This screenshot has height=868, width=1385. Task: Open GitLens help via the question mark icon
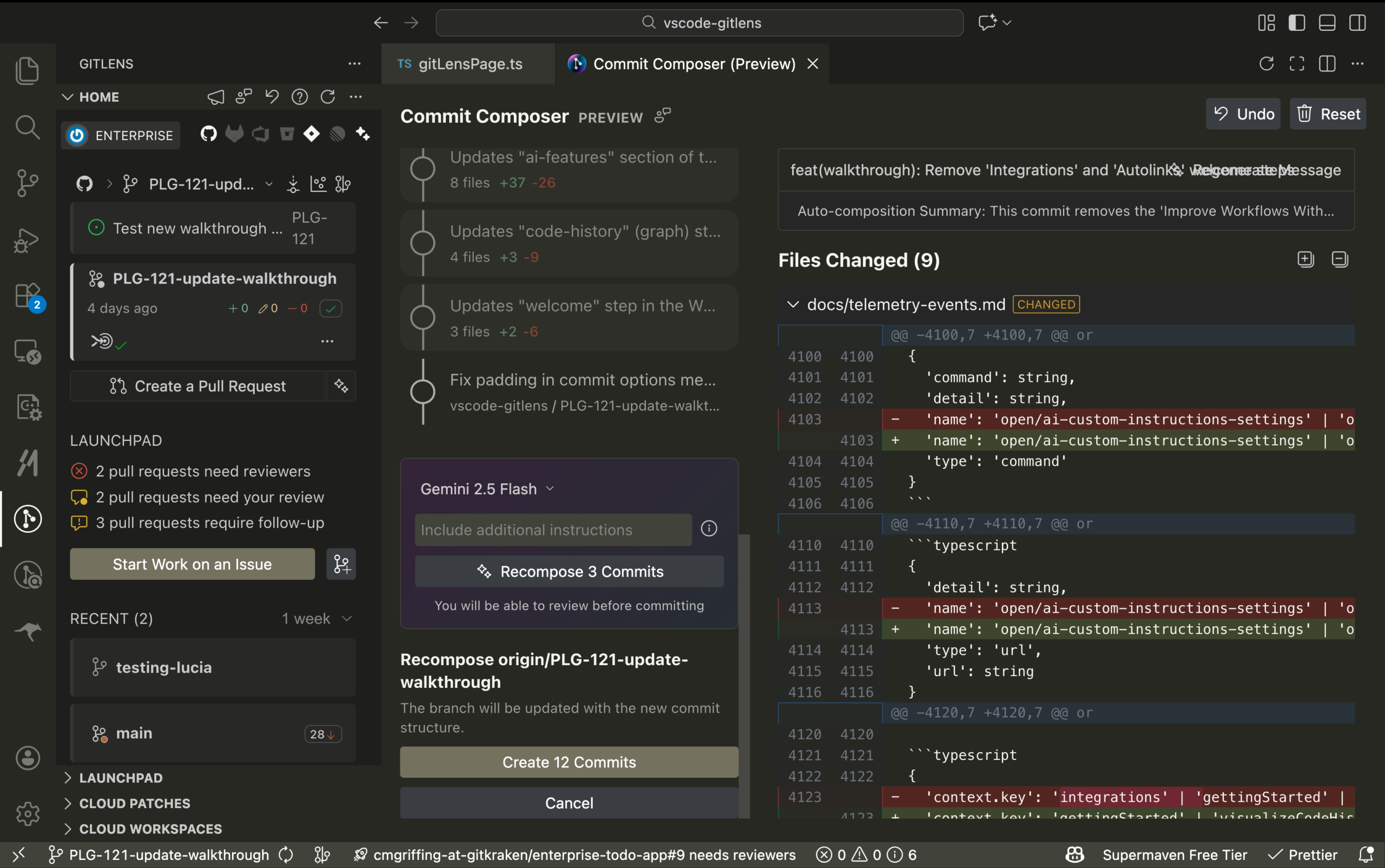(x=300, y=96)
